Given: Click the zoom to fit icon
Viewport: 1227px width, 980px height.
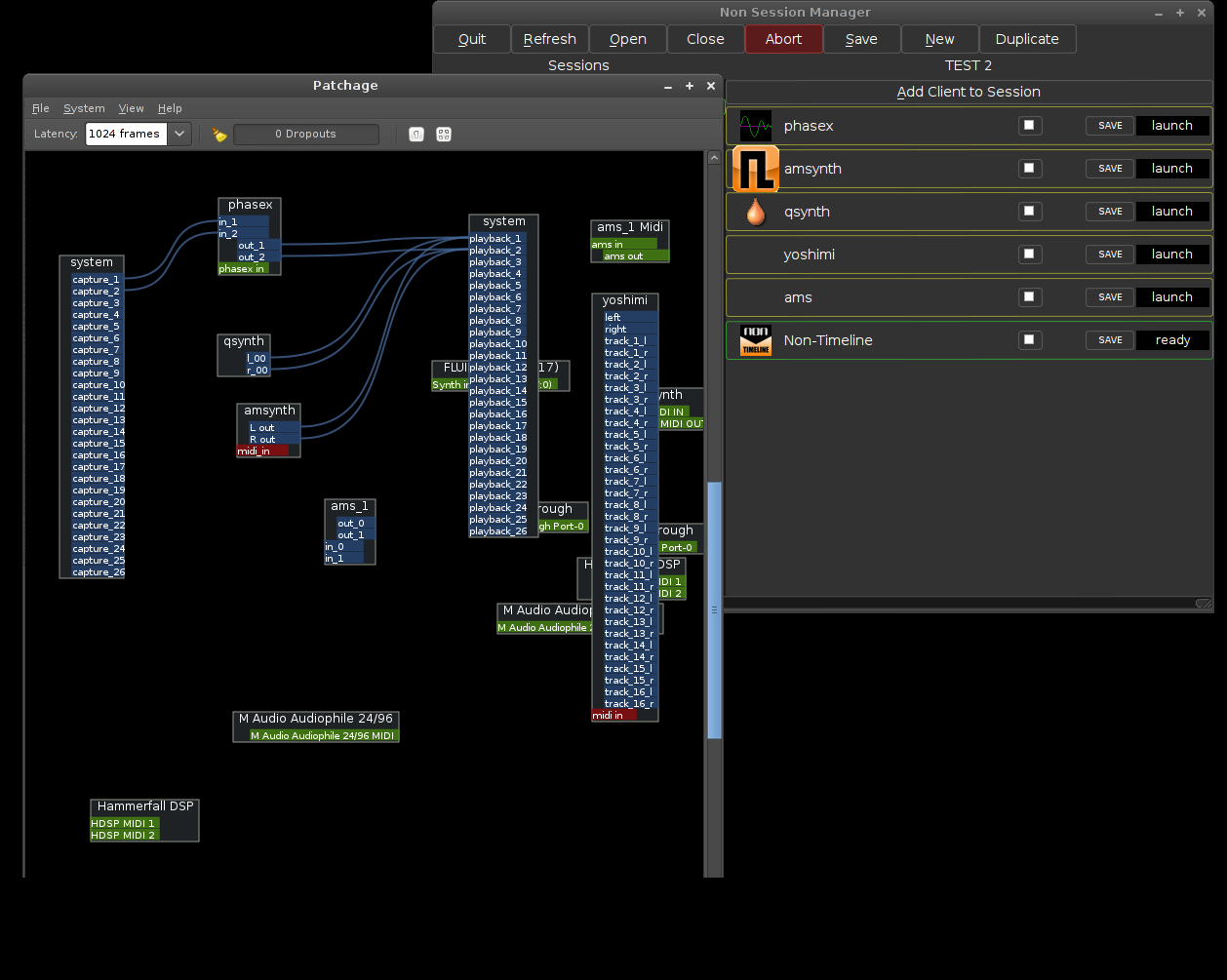Looking at the screenshot, I should 444,135.
